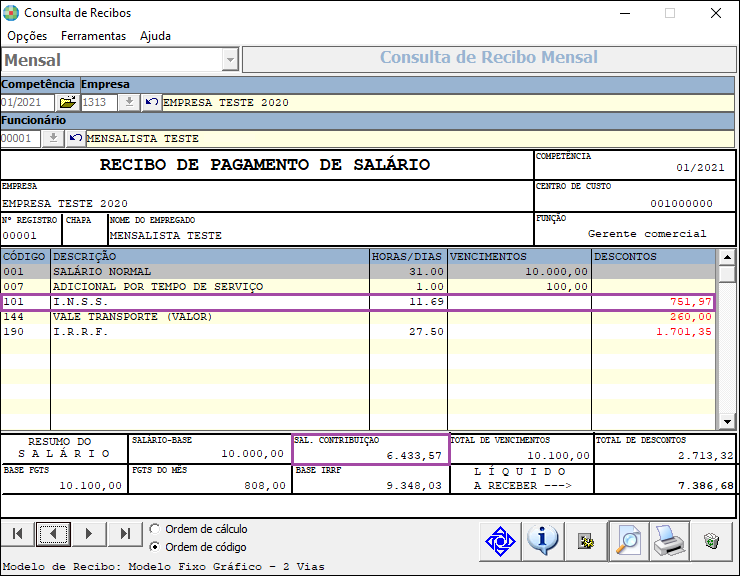
Task: Click the Função value Gerente comercial
Action: coord(647,234)
